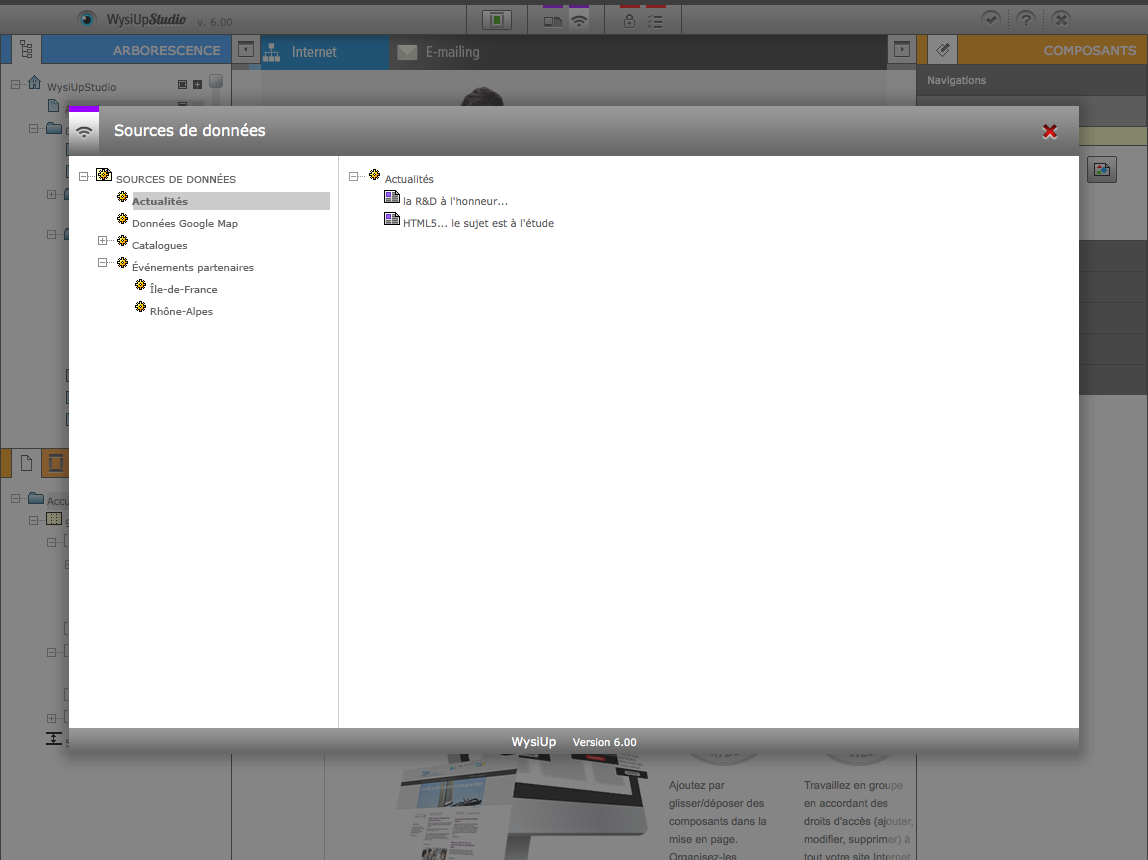Collapse the WysiUpStudio root in Arborescence
This screenshot has height=860, width=1148.
pyautogui.click(x=15, y=85)
